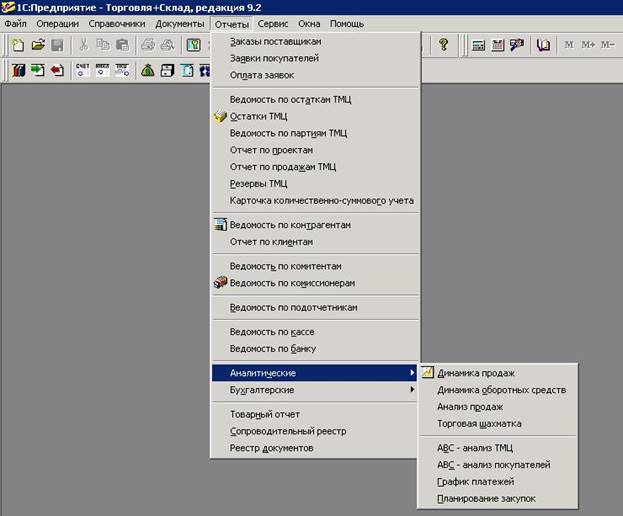
Task: Click the yellow question mark help icon
Action: click(443, 46)
